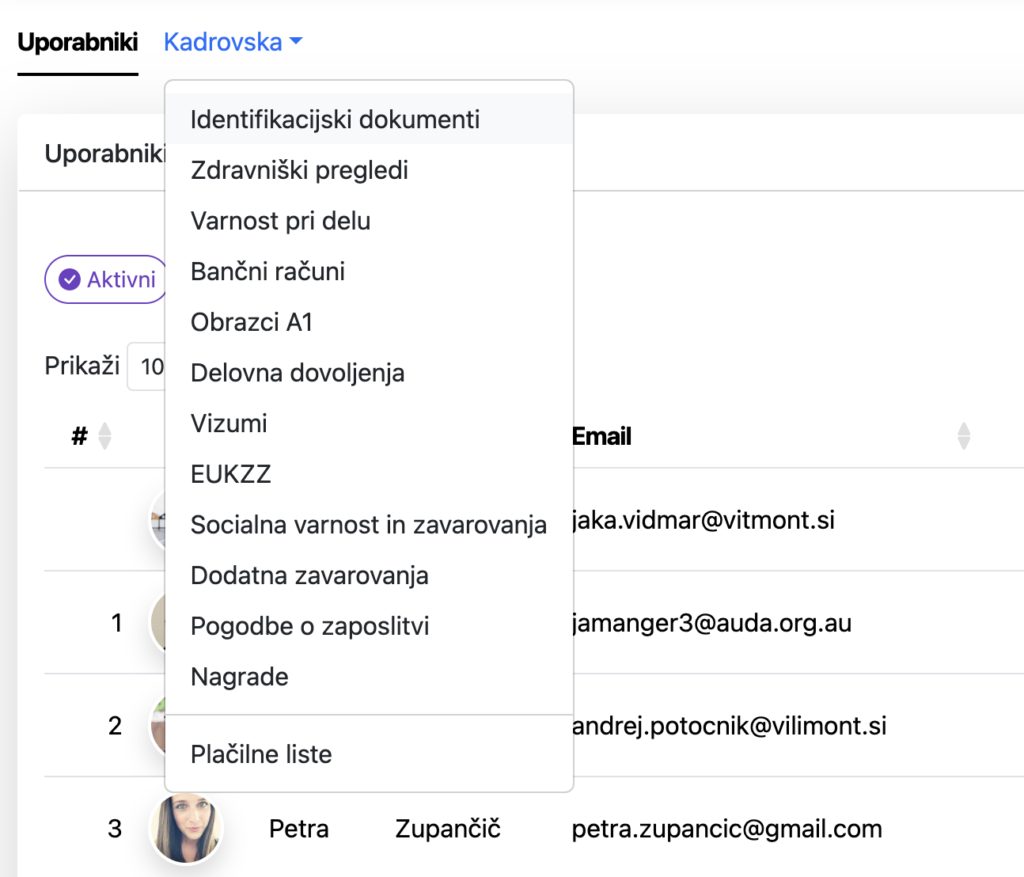
Task: Open Dodatna zavarovanja entry
Action: (x=309, y=576)
